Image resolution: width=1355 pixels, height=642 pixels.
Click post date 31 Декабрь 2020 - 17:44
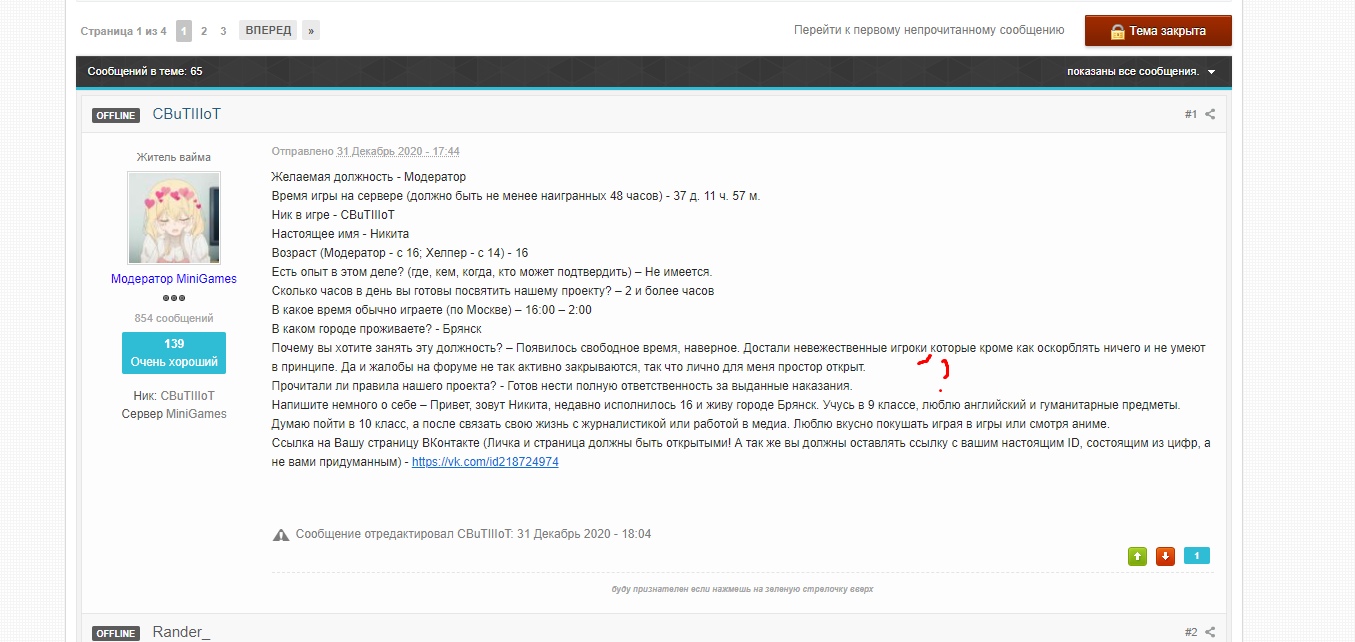point(398,151)
